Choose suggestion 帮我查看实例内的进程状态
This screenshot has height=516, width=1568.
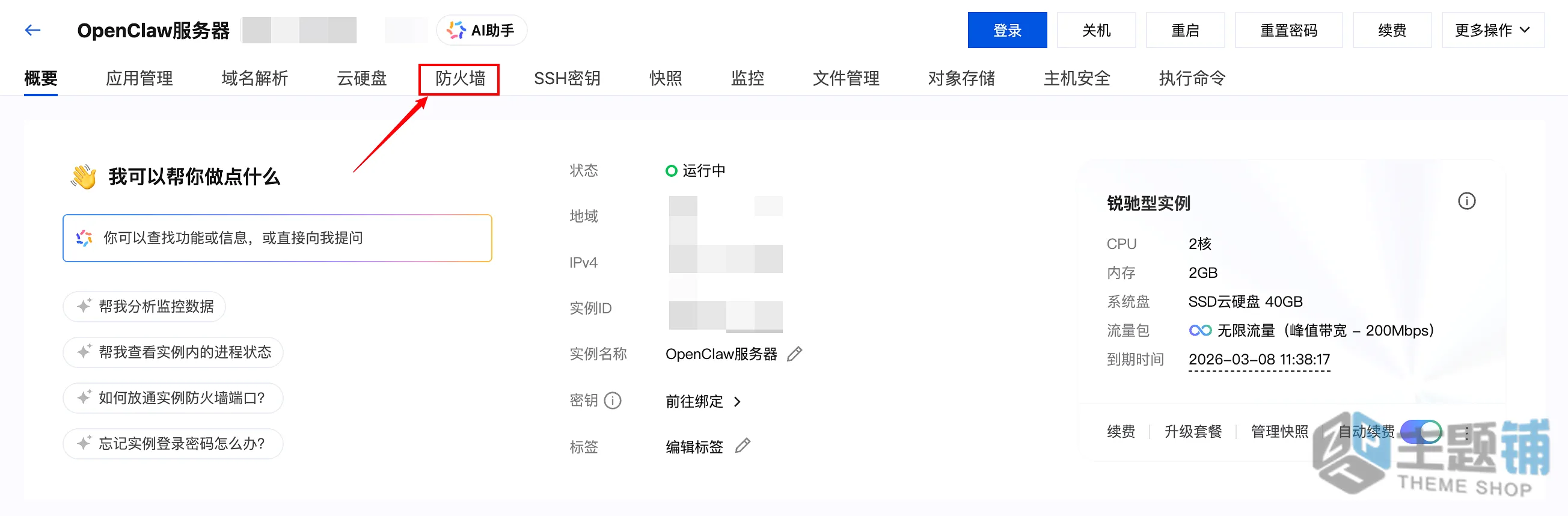[x=173, y=351]
